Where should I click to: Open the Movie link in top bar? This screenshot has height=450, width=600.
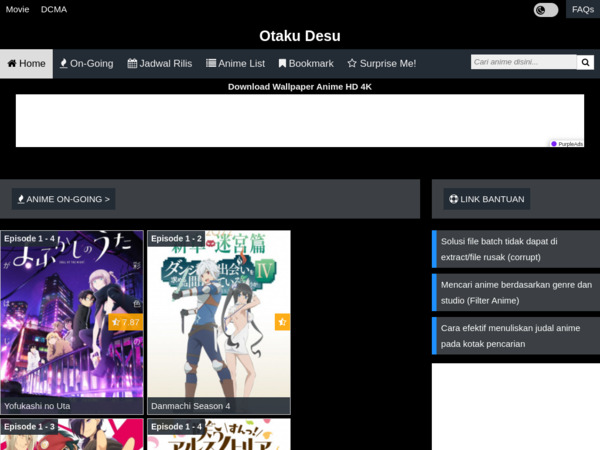tap(17, 10)
